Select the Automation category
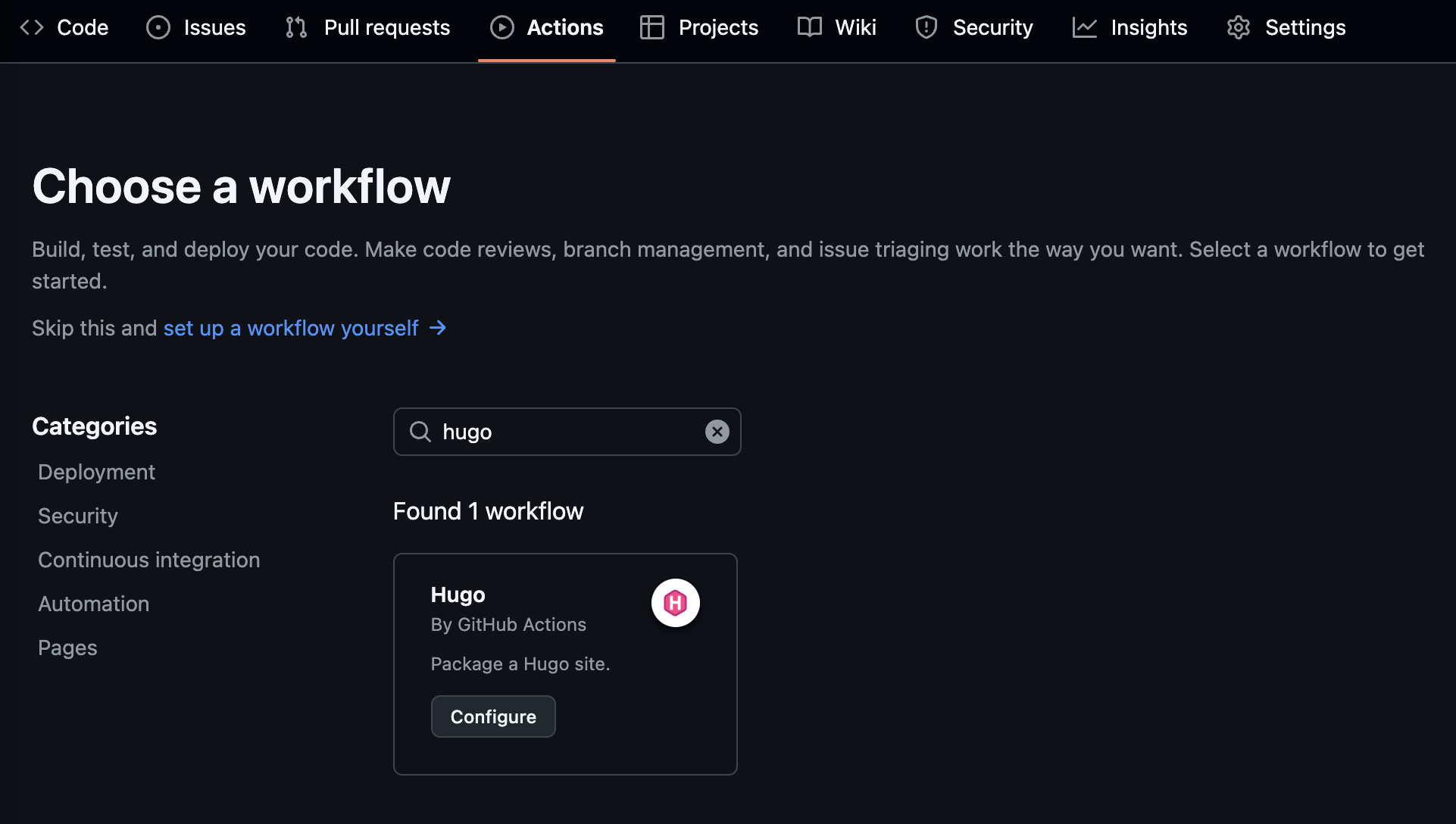1456x824 pixels. (94, 604)
